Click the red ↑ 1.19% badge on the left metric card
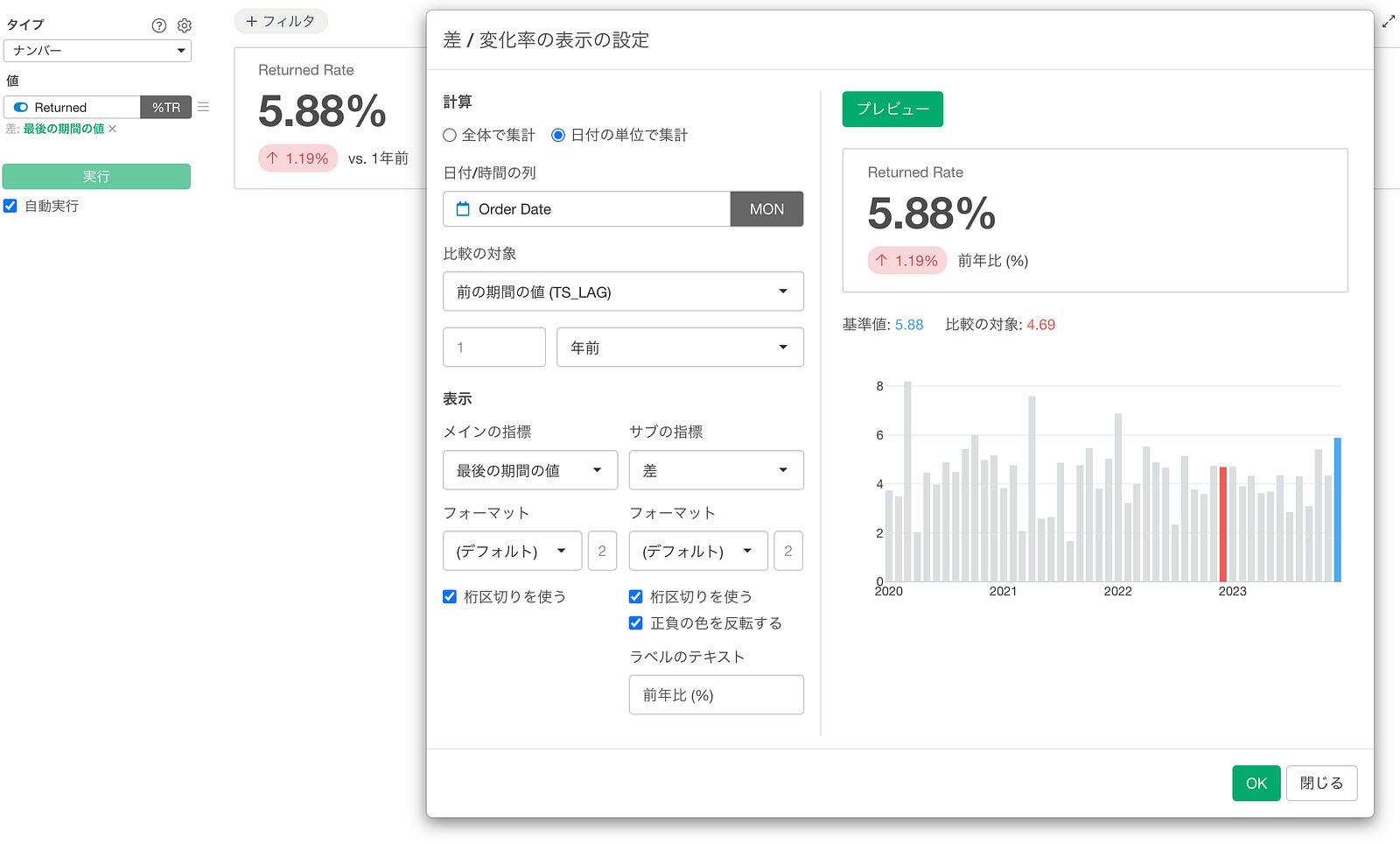Image resolution: width=1400 pixels, height=844 pixels. pyautogui.click(x=297, y=158)
